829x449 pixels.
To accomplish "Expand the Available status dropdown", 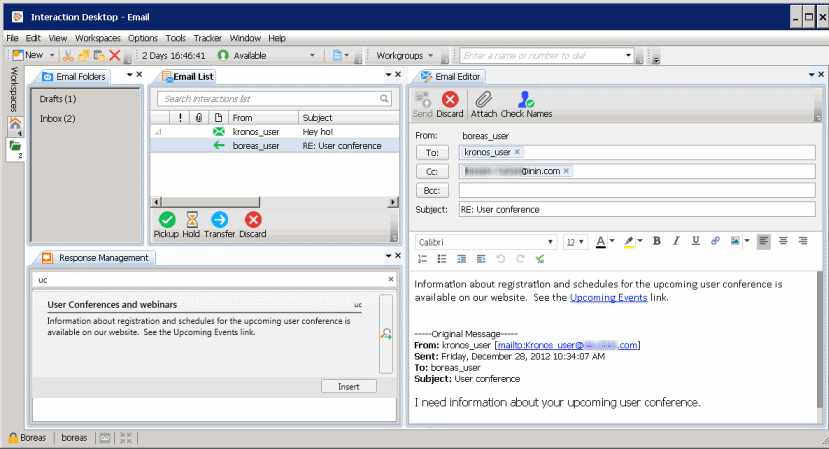I will point(313,56).
